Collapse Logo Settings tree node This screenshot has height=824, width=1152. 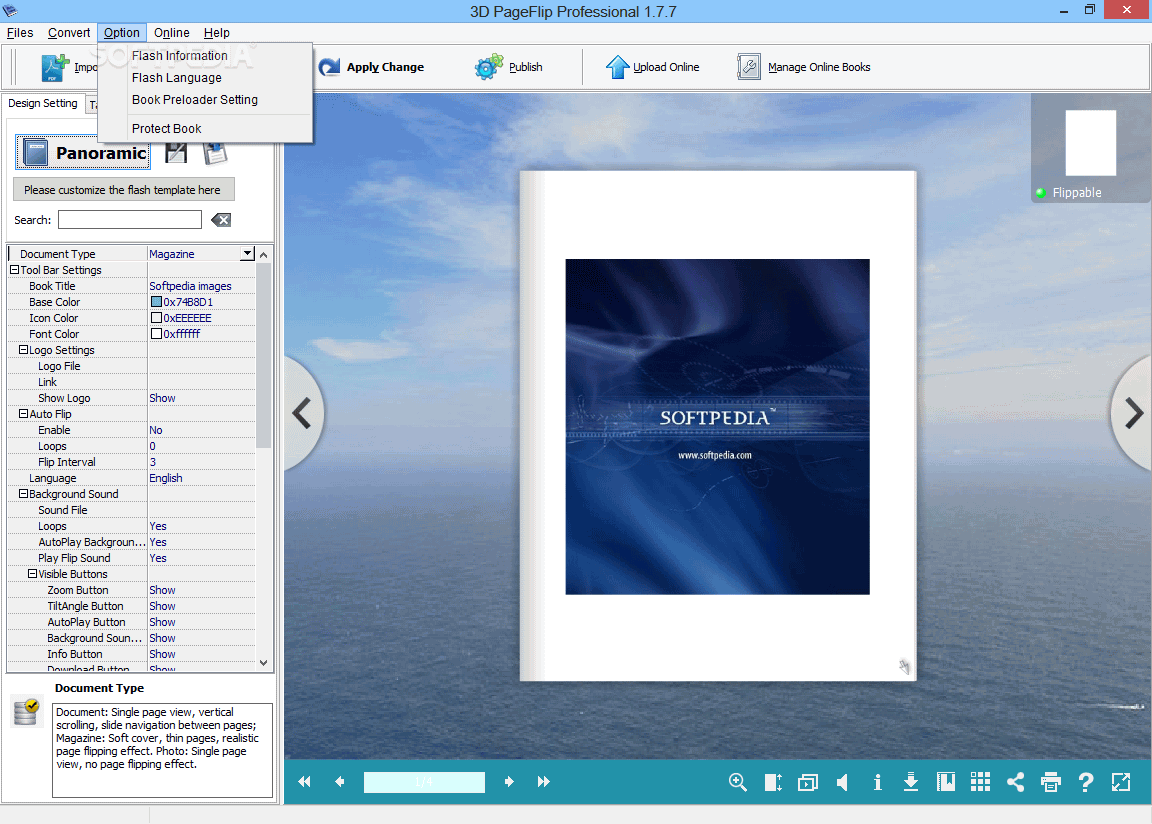click(24, 350)
